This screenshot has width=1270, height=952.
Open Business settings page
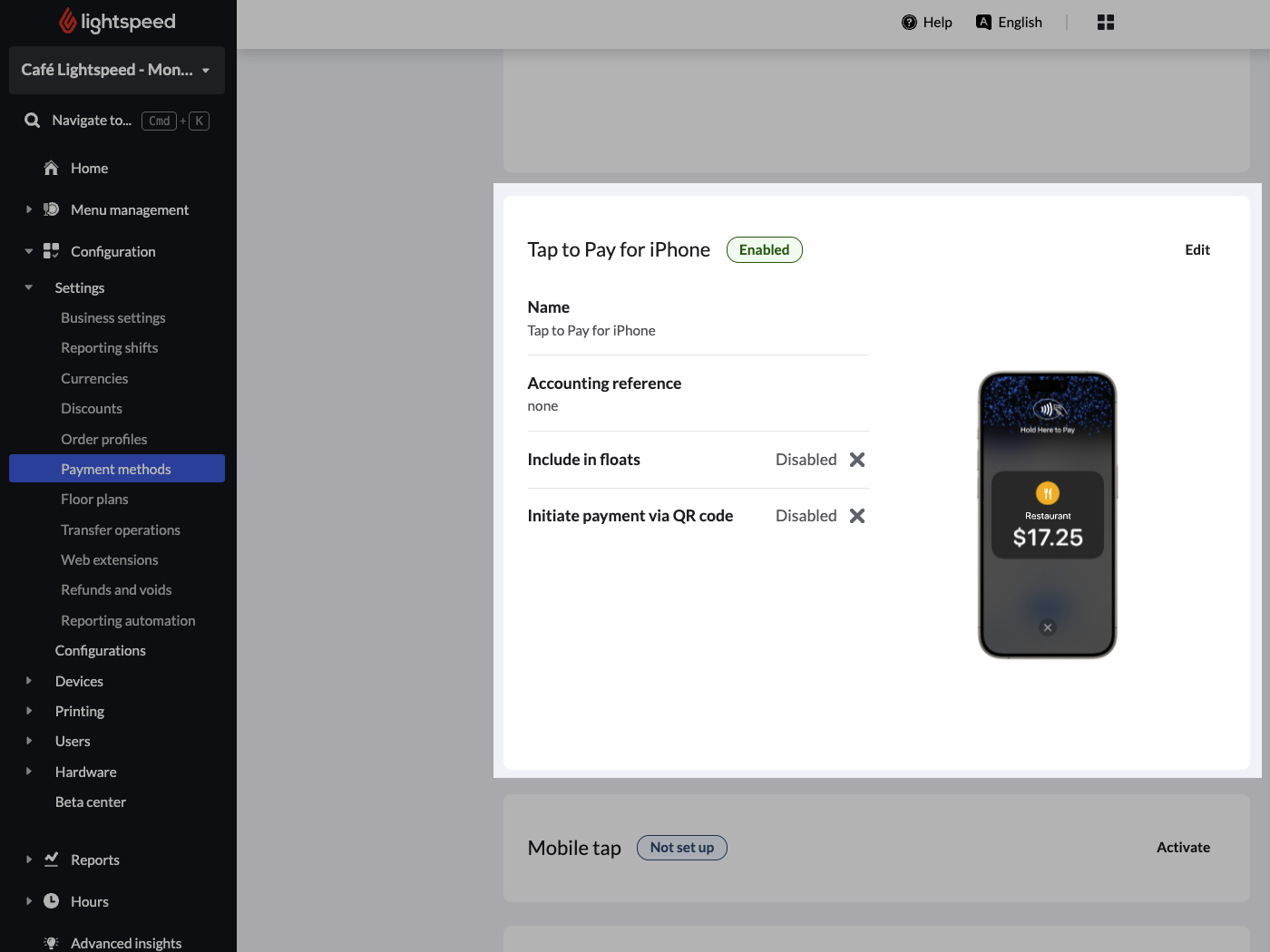pos(113,318)
